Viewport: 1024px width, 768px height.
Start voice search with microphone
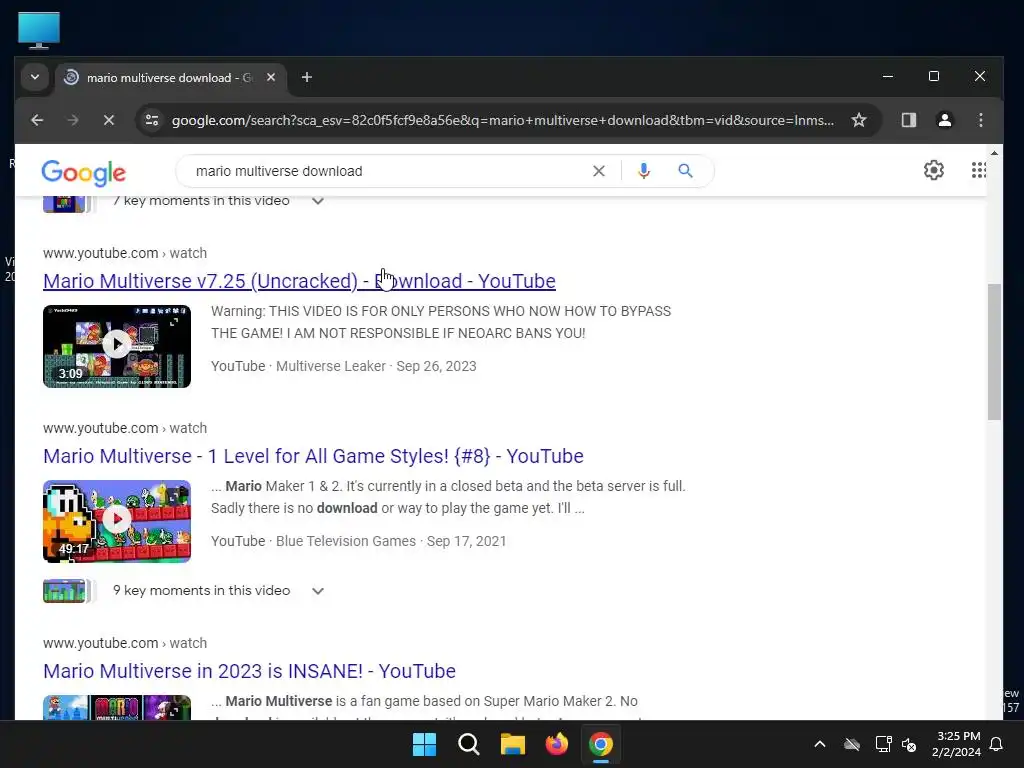(x=643, y=171)
